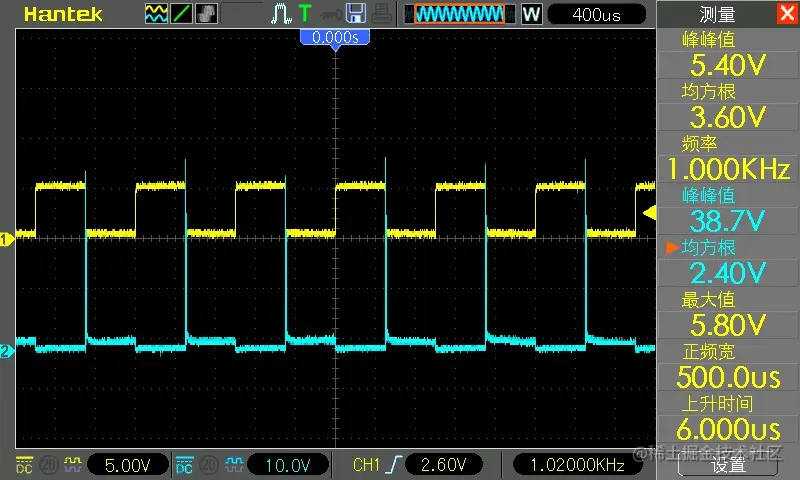The image size is (800, 480).
Task: Click the cyan CH2 probe waveform icon
Action: (x=234, y=464)
